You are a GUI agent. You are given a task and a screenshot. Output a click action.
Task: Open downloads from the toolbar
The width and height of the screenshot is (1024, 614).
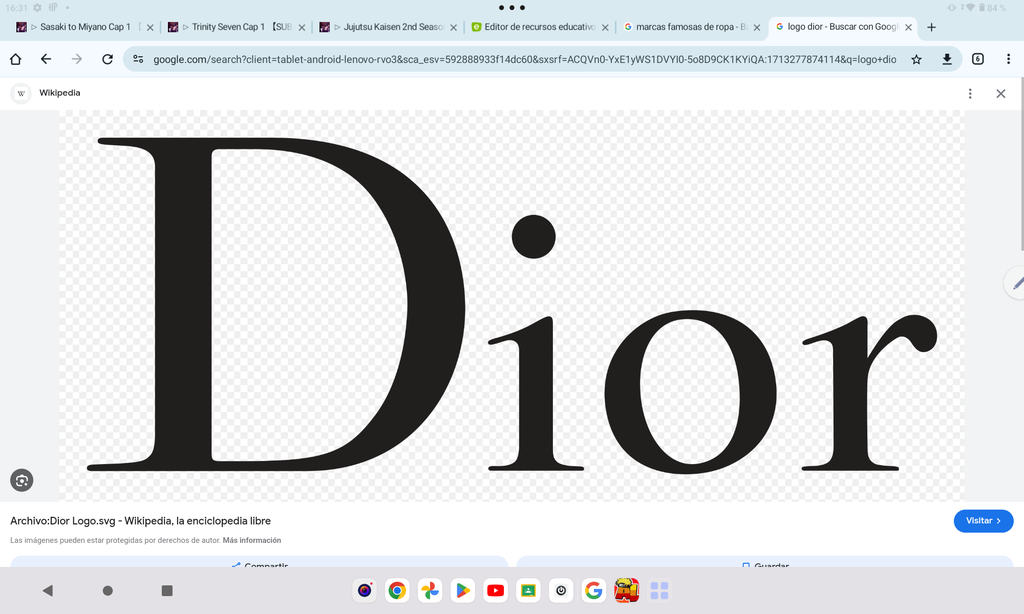tap(947, 59)
